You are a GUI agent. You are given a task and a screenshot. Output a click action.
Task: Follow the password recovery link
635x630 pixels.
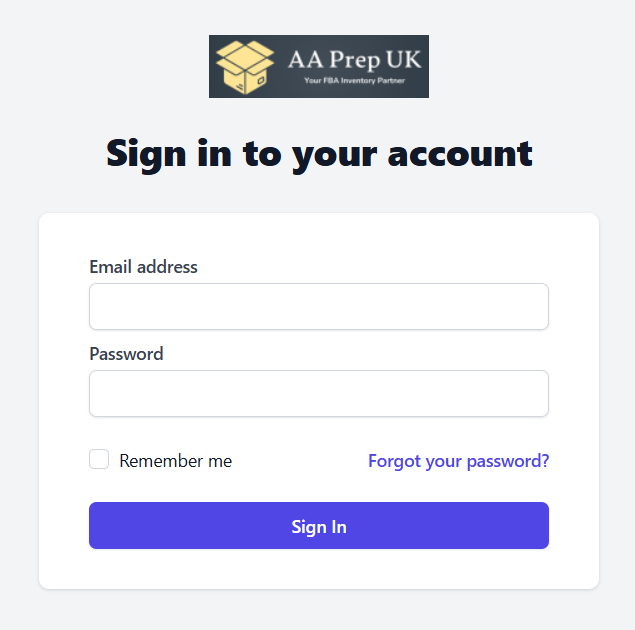pyautogui.click(x=458, y=461)
